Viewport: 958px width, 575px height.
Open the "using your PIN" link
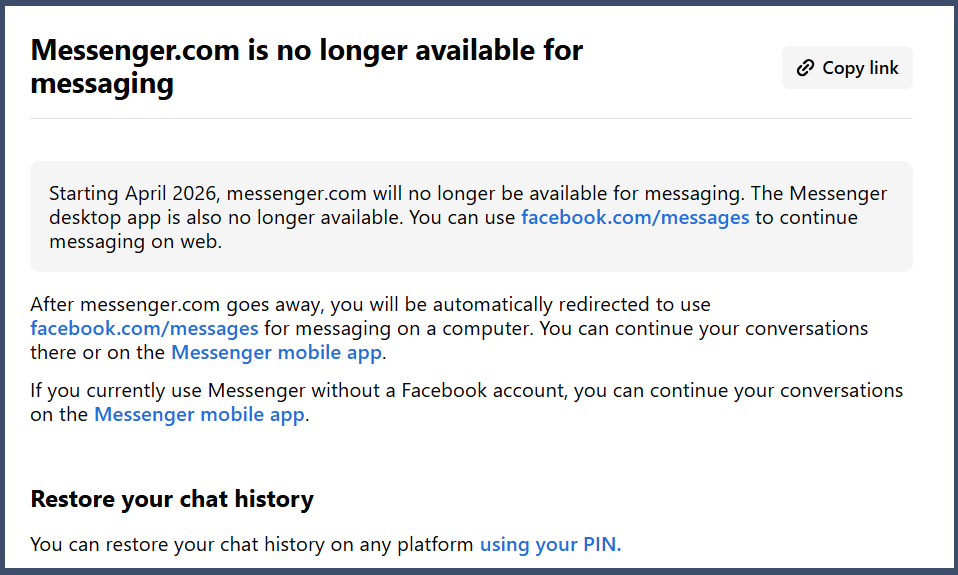(x=550, y=544)
